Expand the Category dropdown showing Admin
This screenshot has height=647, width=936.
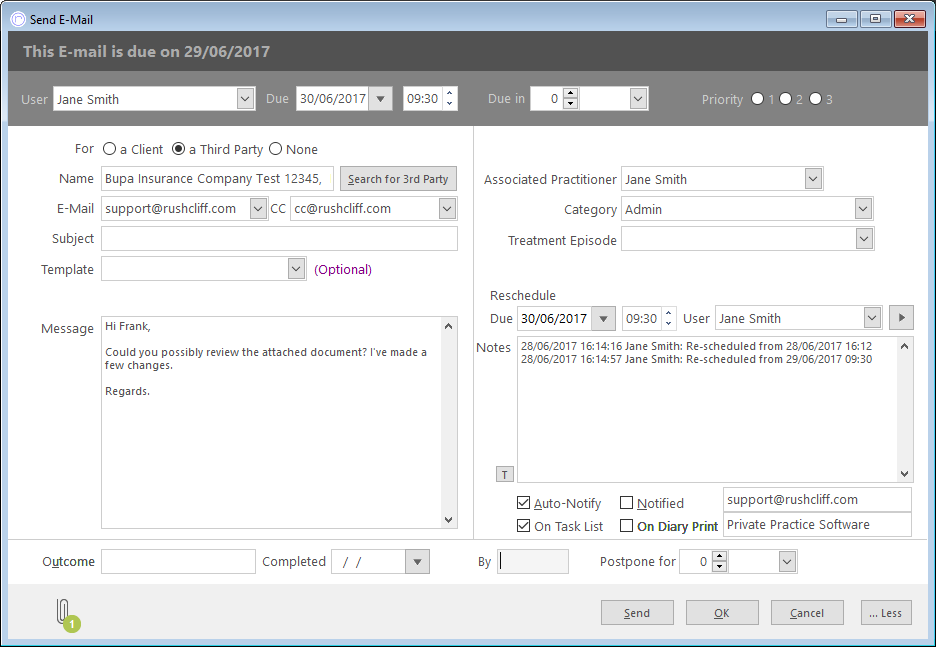coord(863,209)
